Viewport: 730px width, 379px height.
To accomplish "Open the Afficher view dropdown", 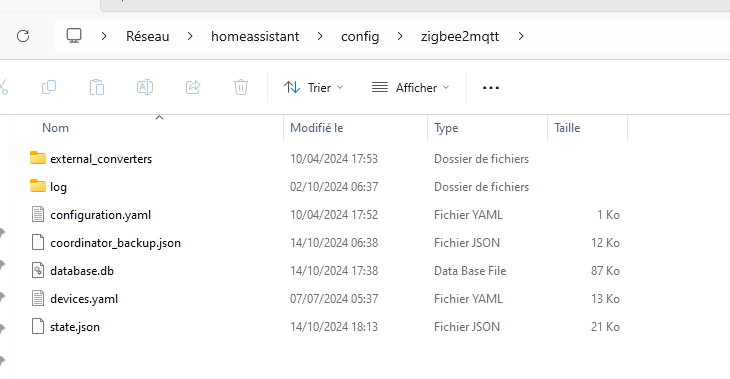I will (x=411, y=88).
